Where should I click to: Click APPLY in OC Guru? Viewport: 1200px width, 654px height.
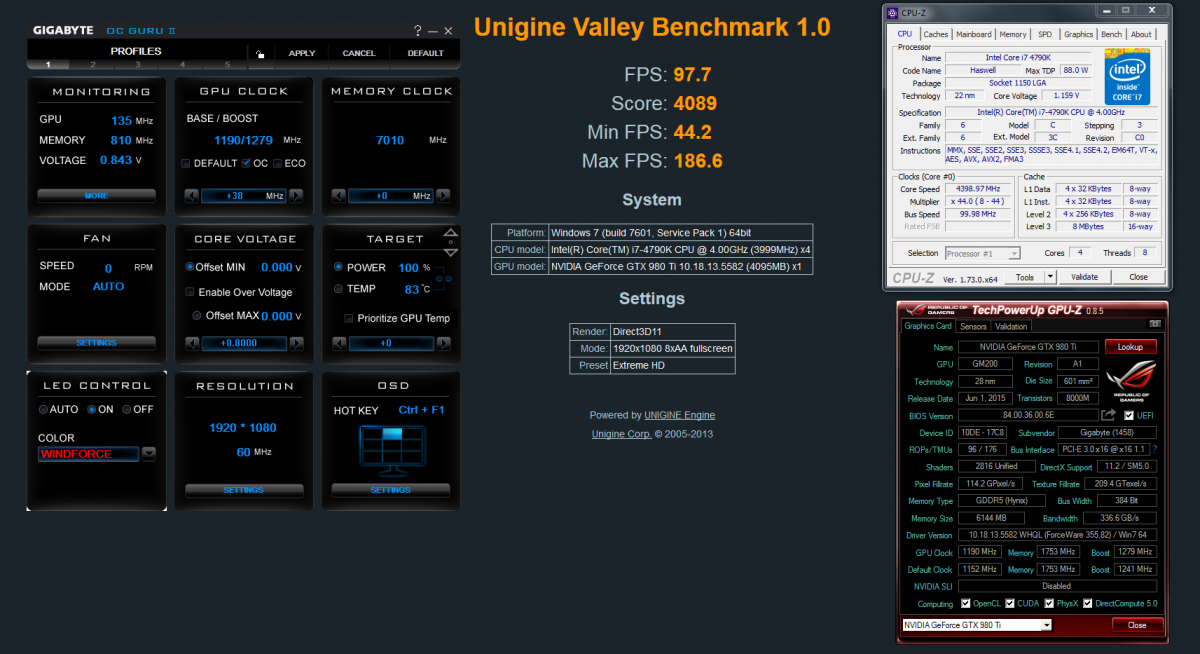[302, 53]
